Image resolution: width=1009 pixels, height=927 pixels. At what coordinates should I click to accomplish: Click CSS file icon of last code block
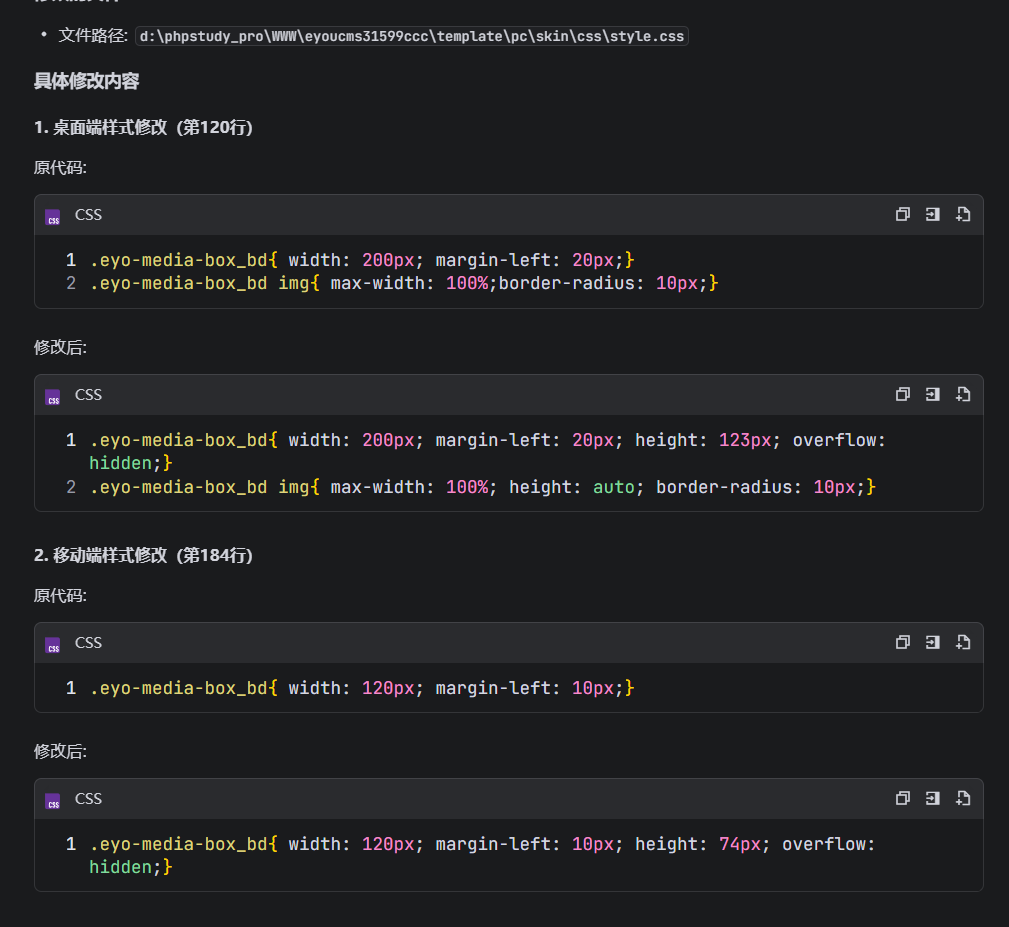pos(53,800)
